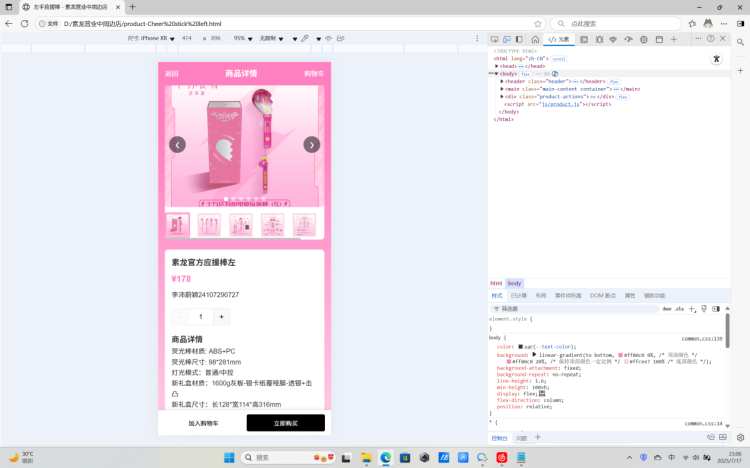This screenshot has width=750, height=468.
Task: Expand the main class="main-content container" node
Action: tap(502, 89)
